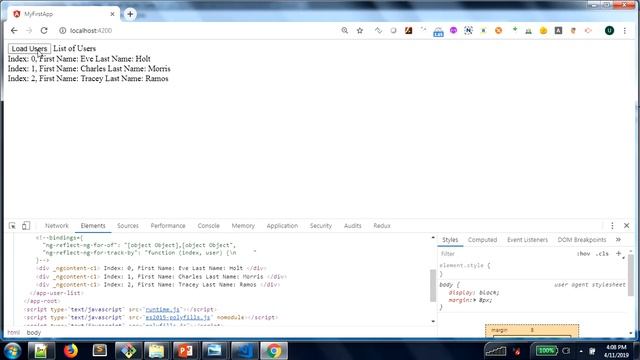The width and height of the screenshot is (640, 360).
Task: Switch to the Performance tab
Action: [168, 226]
